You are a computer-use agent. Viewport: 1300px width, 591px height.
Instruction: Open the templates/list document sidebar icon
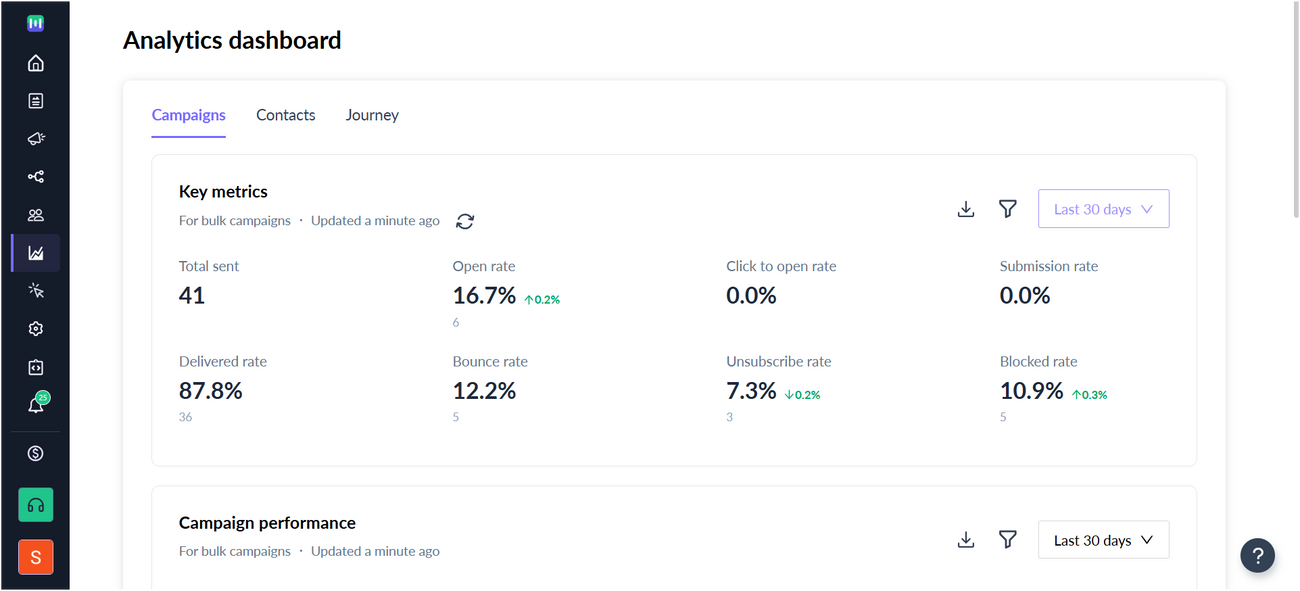36,101
